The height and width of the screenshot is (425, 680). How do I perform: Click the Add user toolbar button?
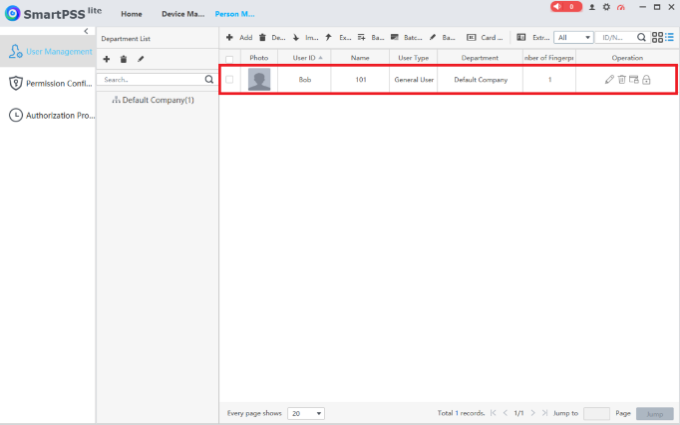coord(239,38)
